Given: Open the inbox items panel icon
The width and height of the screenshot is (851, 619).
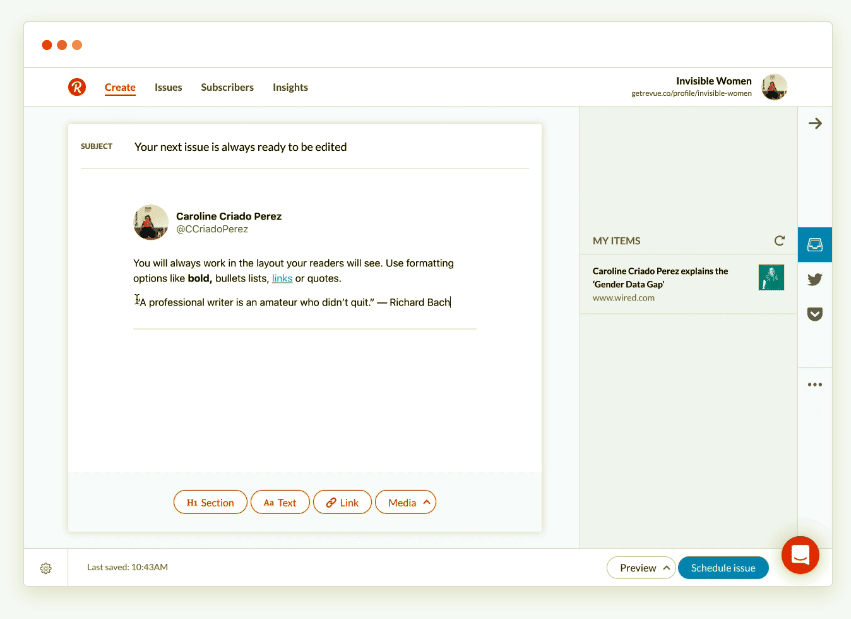Looking at the screenshot, I should pyautogui.click(x=815, y=244).
